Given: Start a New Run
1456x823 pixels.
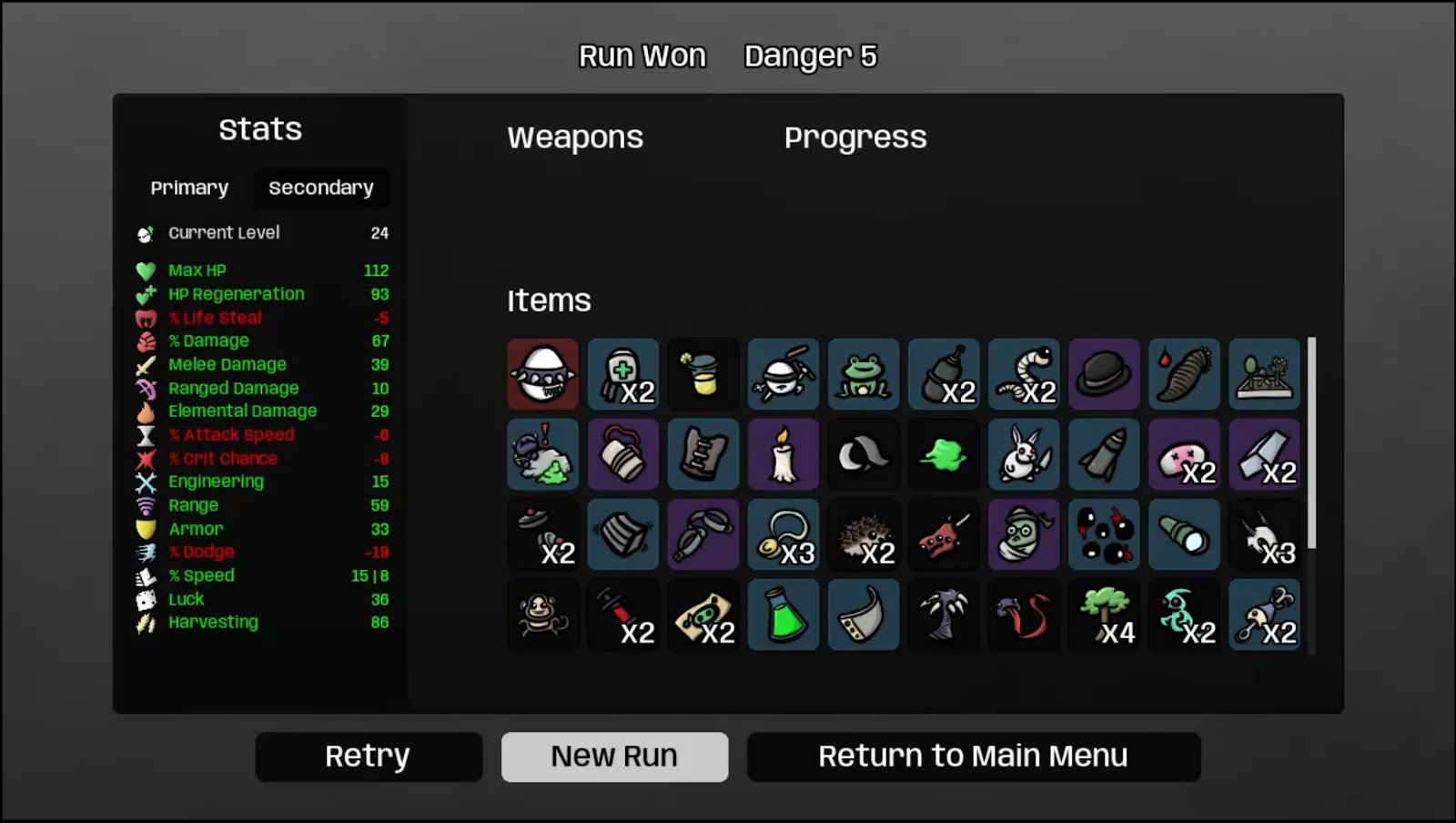Looking at the screenshot, I should 614,757.
